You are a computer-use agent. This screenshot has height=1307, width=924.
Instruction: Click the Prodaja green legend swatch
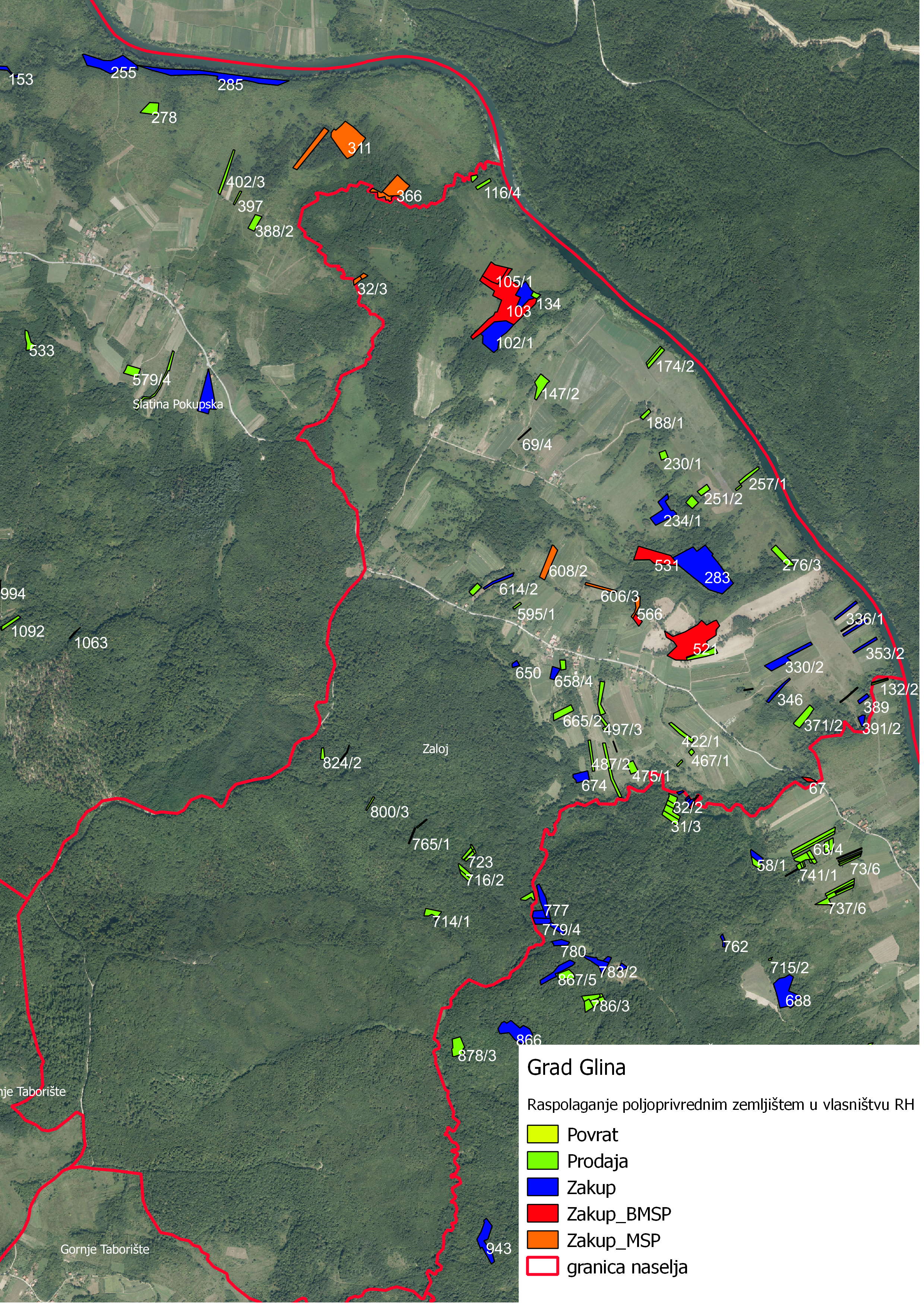543,1161
